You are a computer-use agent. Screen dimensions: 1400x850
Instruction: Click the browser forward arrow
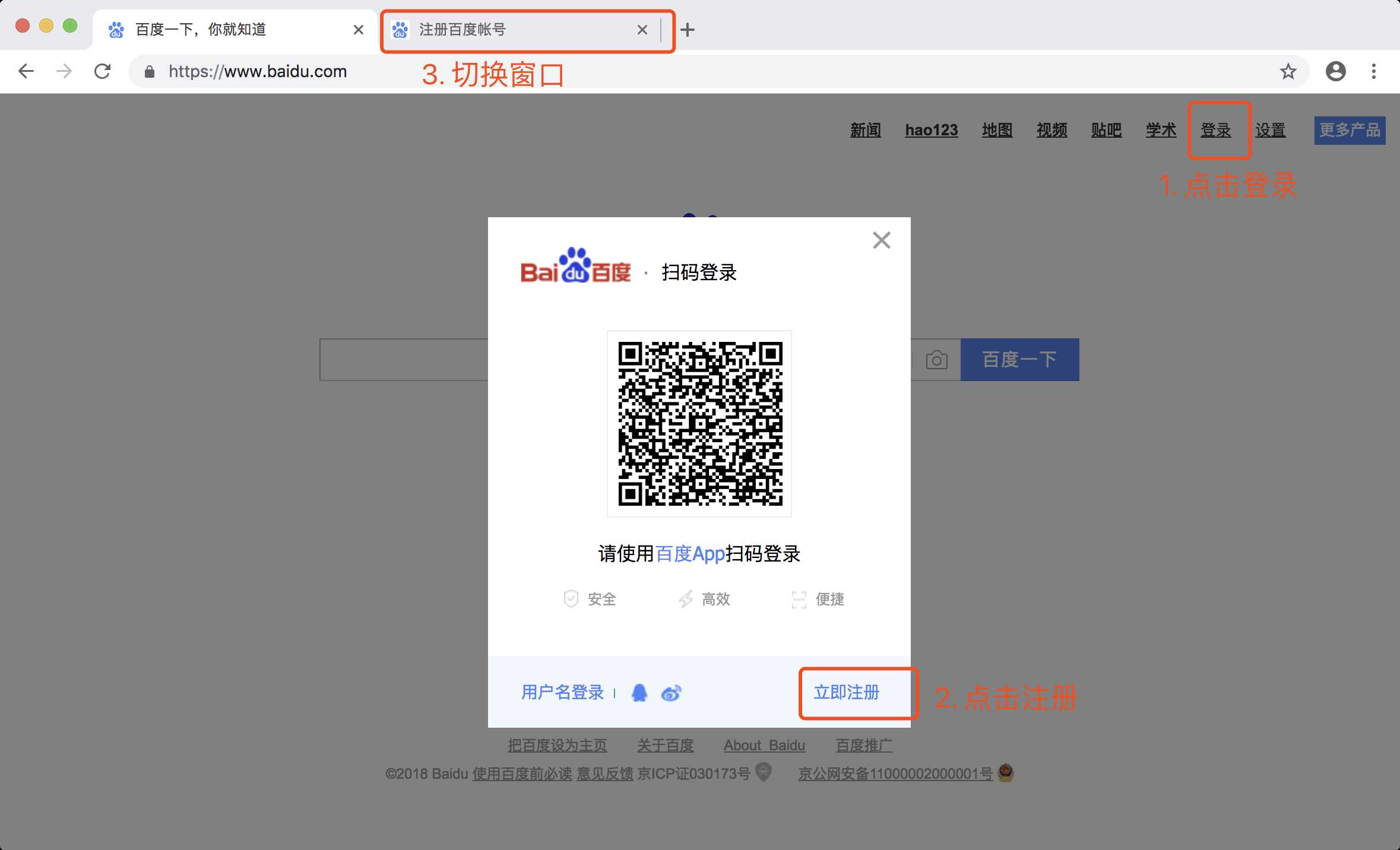(x=64, y=72)
